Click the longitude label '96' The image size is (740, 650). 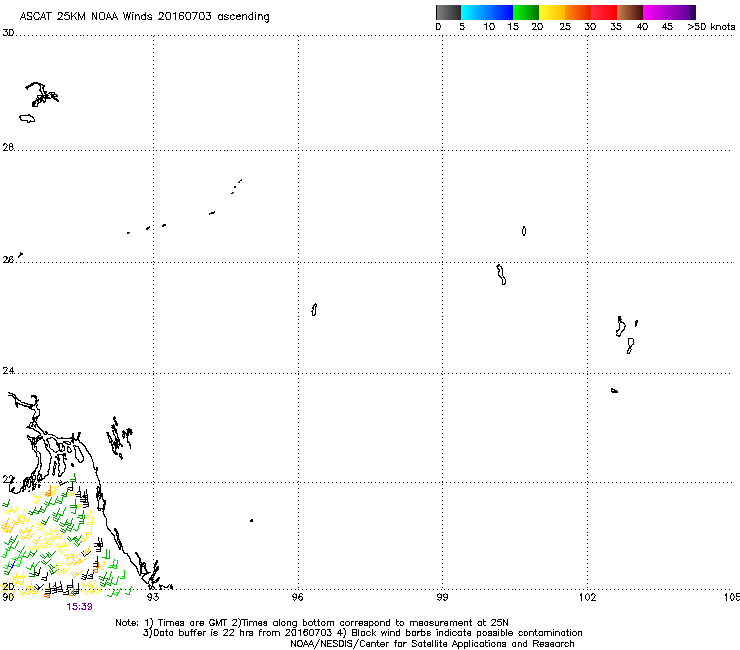298,597
